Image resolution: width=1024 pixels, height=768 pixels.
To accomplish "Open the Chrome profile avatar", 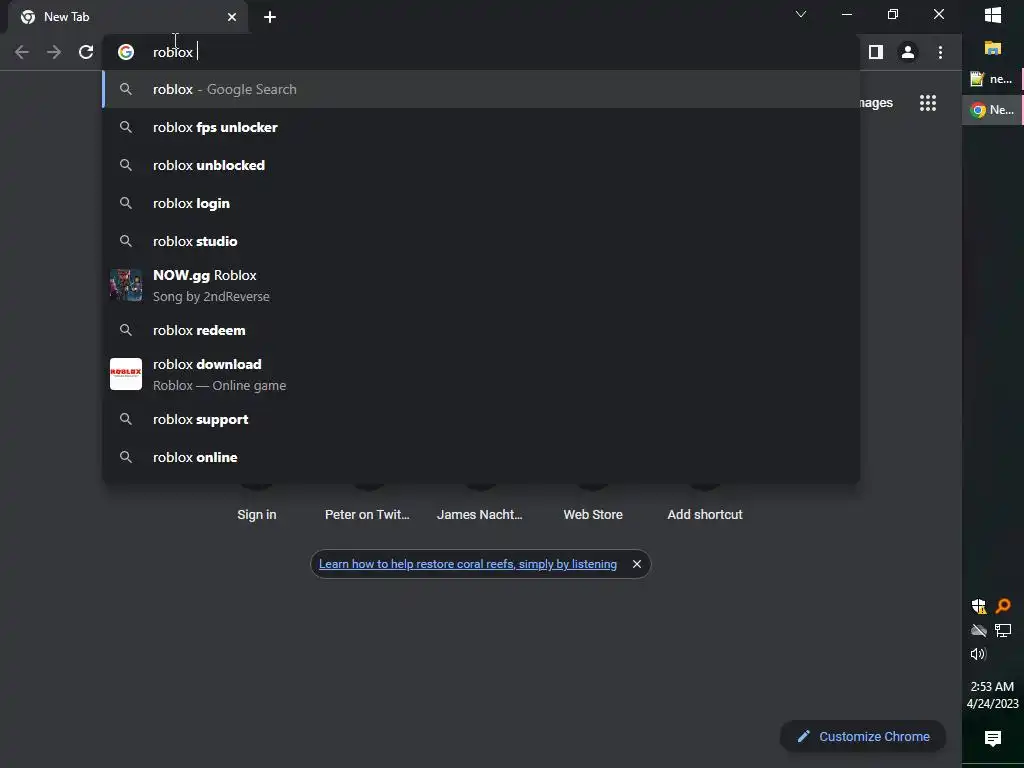I will (908, 52).
